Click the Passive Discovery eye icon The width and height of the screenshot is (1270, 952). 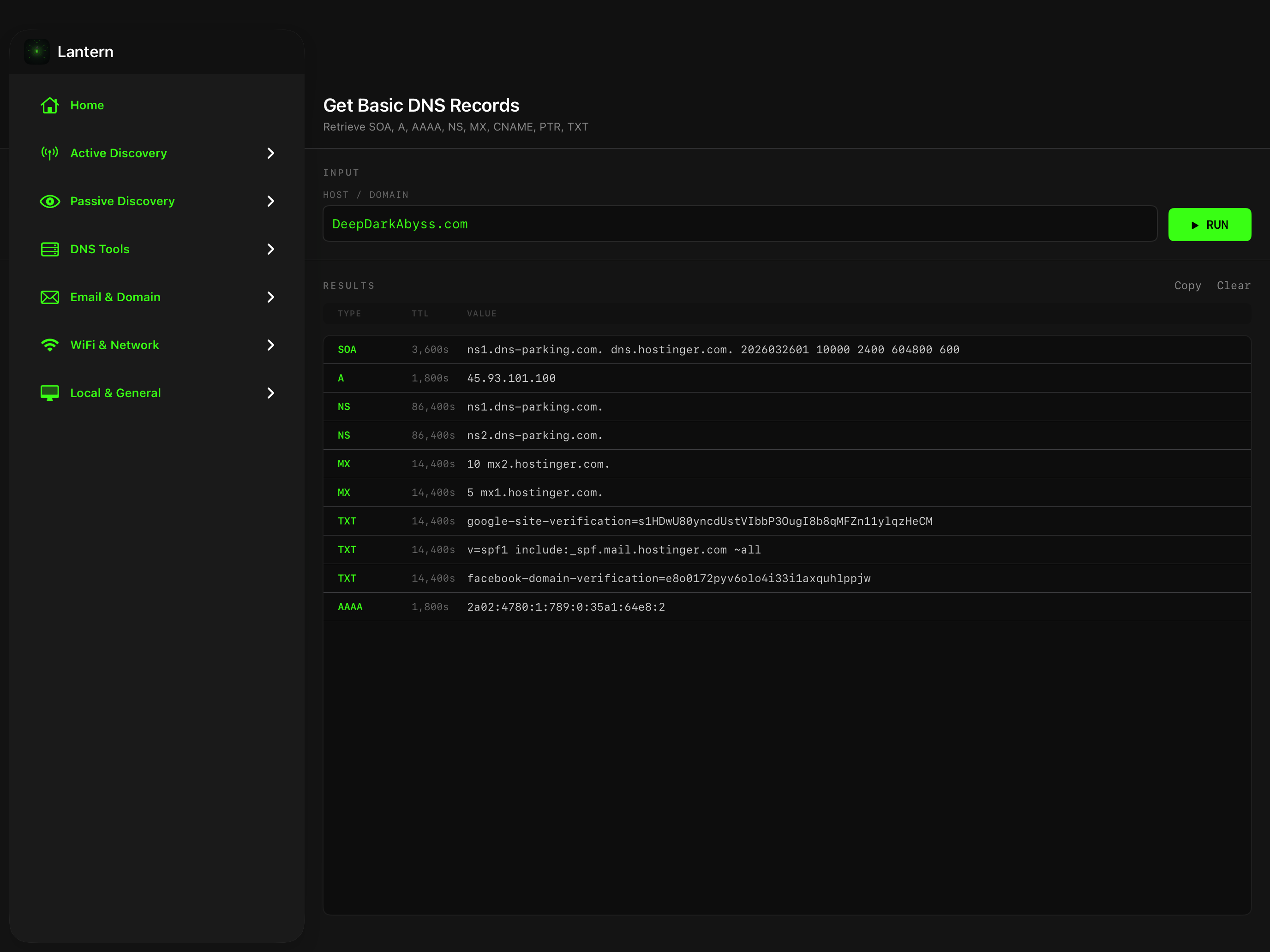(x=50, y=201)
